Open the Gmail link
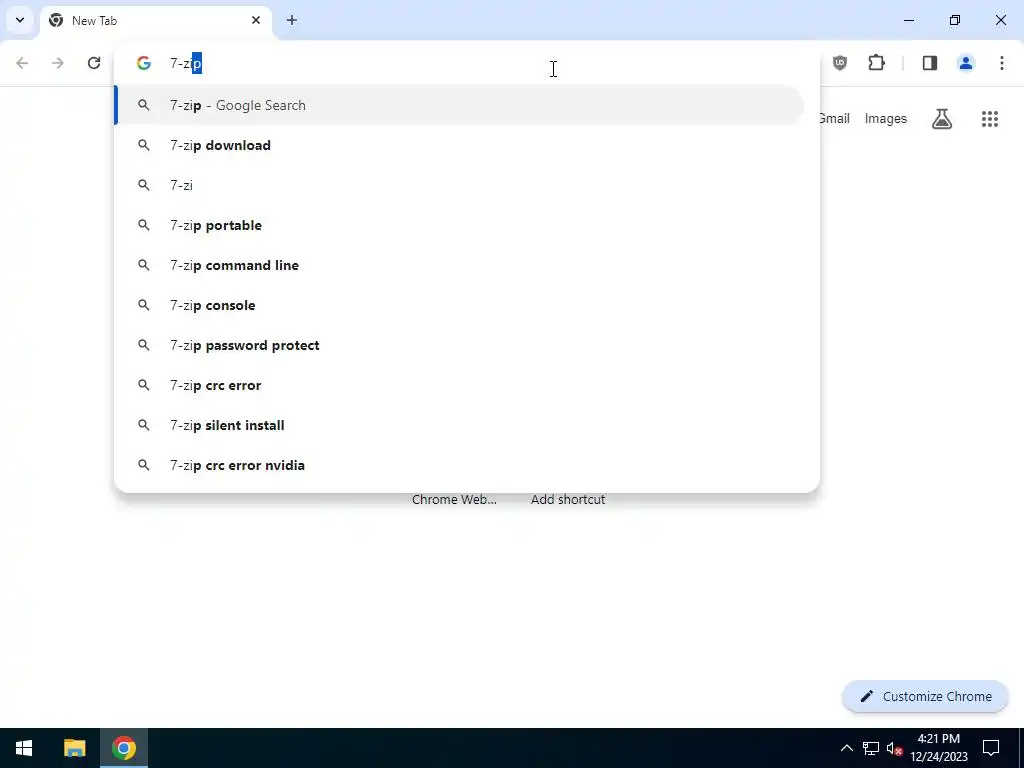 (x=835, y=119)
